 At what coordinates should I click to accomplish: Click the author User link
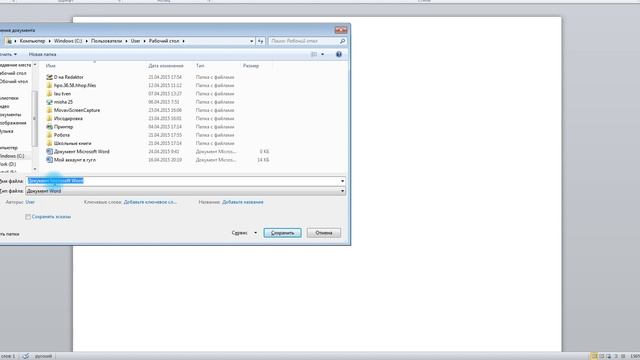(x=30, y=202)
